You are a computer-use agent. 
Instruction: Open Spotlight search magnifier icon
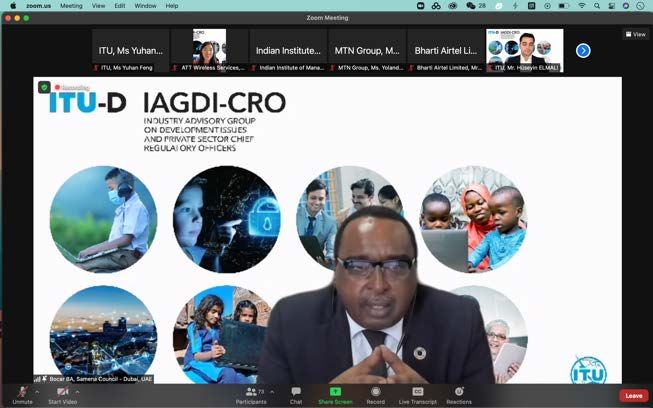pyautogui.click(x=597, y=6)
